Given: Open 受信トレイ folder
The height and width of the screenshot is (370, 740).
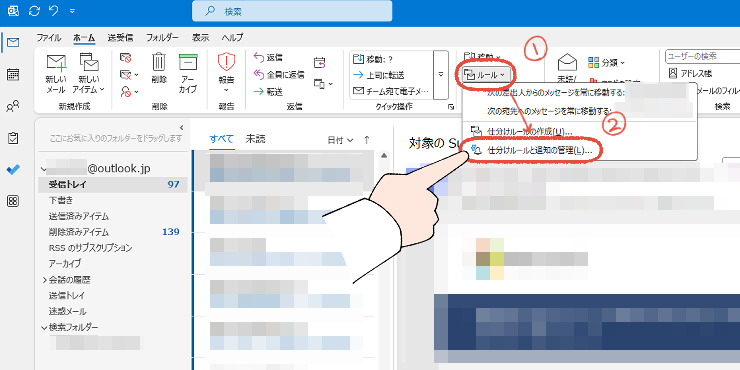Looking at the screenshot, I should point(113,184).
